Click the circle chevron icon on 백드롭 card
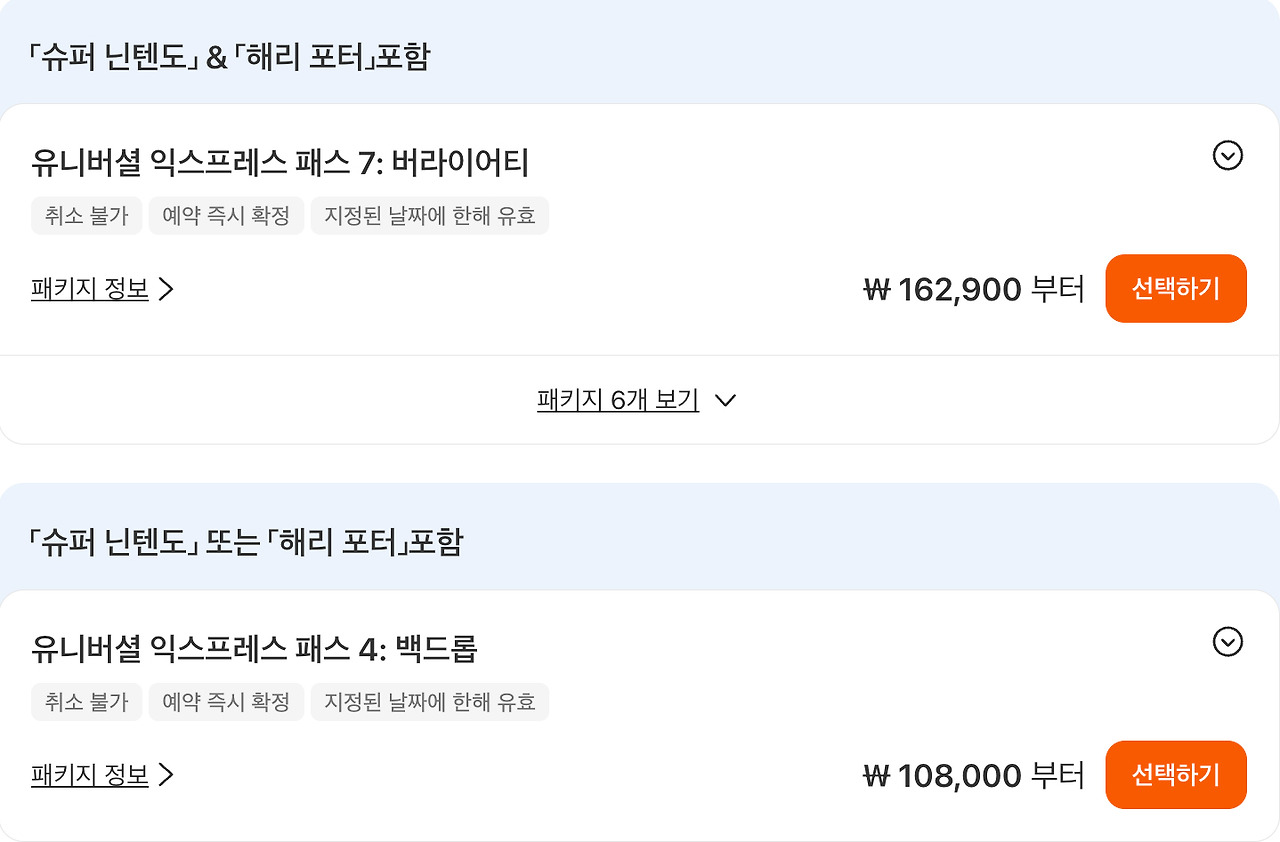Screen dimensions: 1280x842 (1228, 642)
